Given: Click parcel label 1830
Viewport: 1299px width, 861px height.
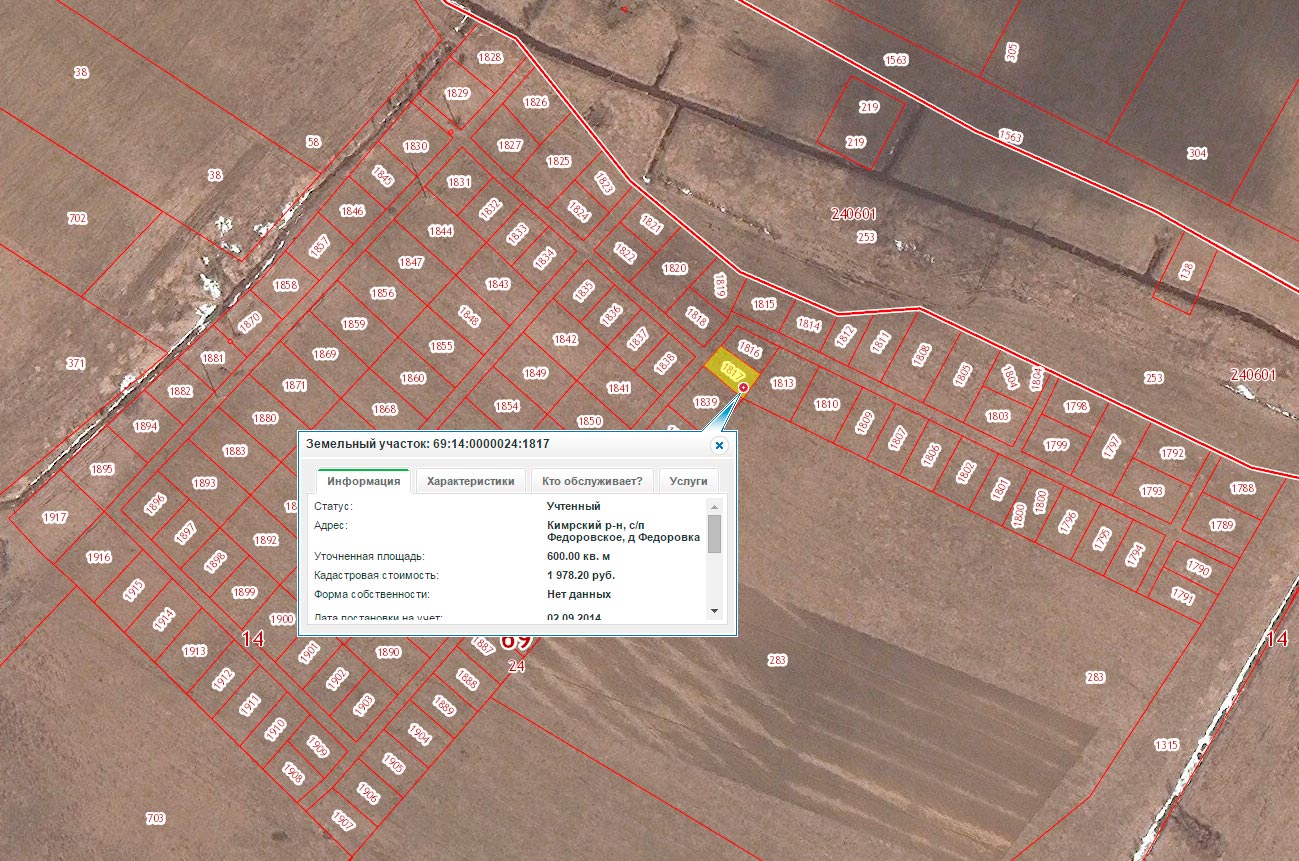Looking at the screenshot, I should click(416, 146).
